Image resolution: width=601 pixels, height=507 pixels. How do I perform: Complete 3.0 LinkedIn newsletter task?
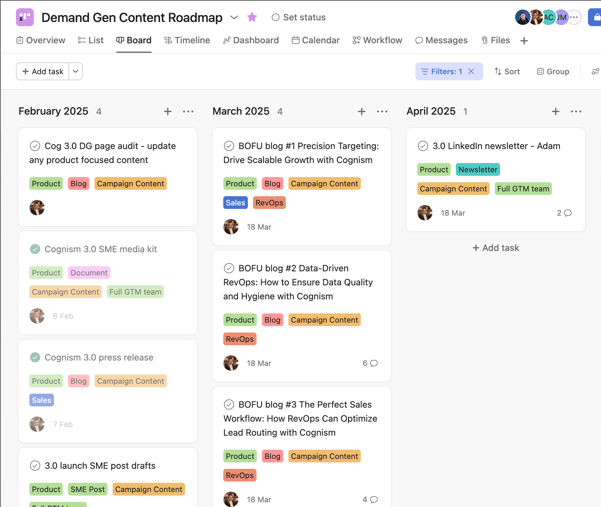pyautogui.click(x=423, y=146)
